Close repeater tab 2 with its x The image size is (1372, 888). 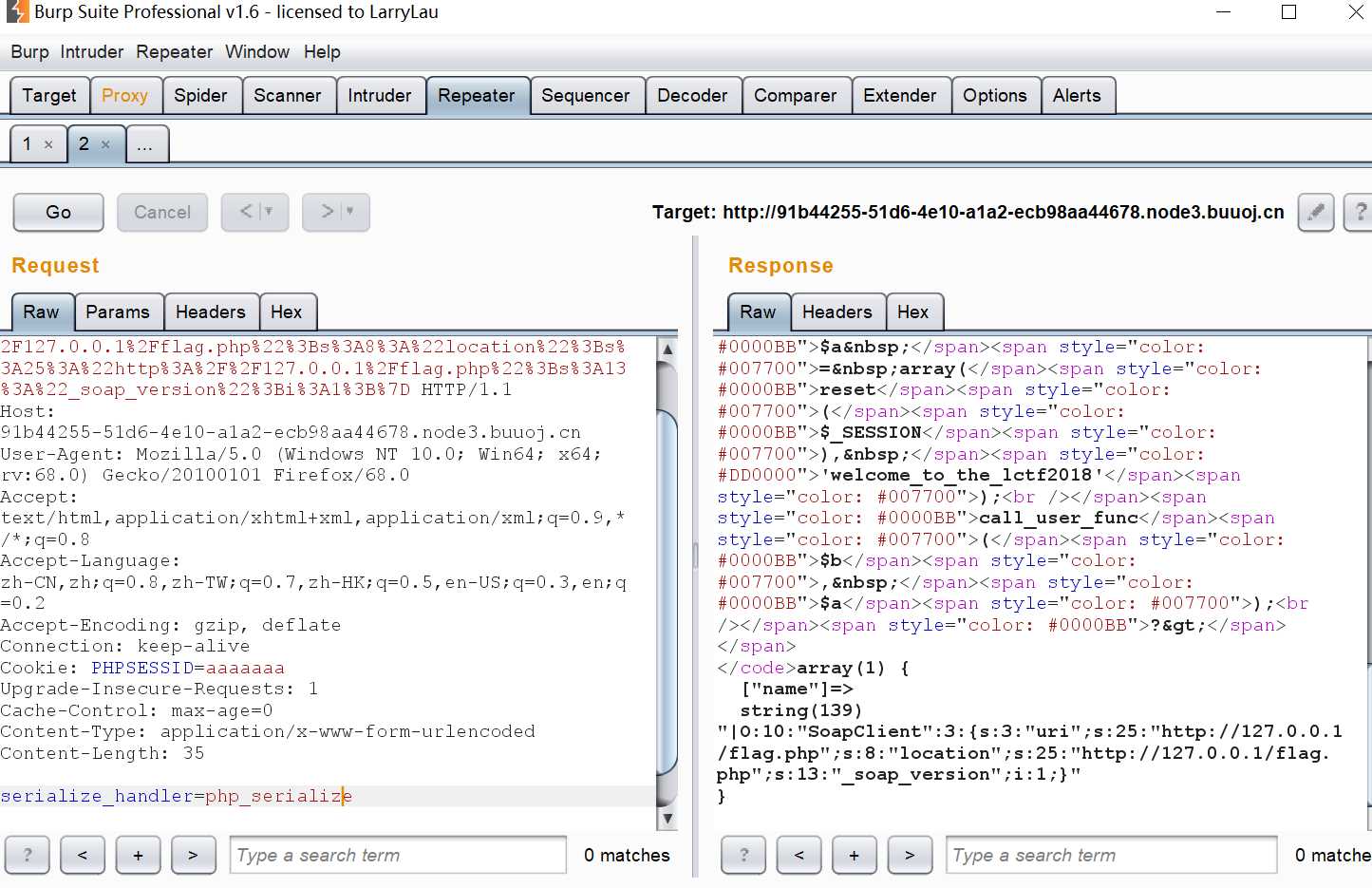click(105, 144)
